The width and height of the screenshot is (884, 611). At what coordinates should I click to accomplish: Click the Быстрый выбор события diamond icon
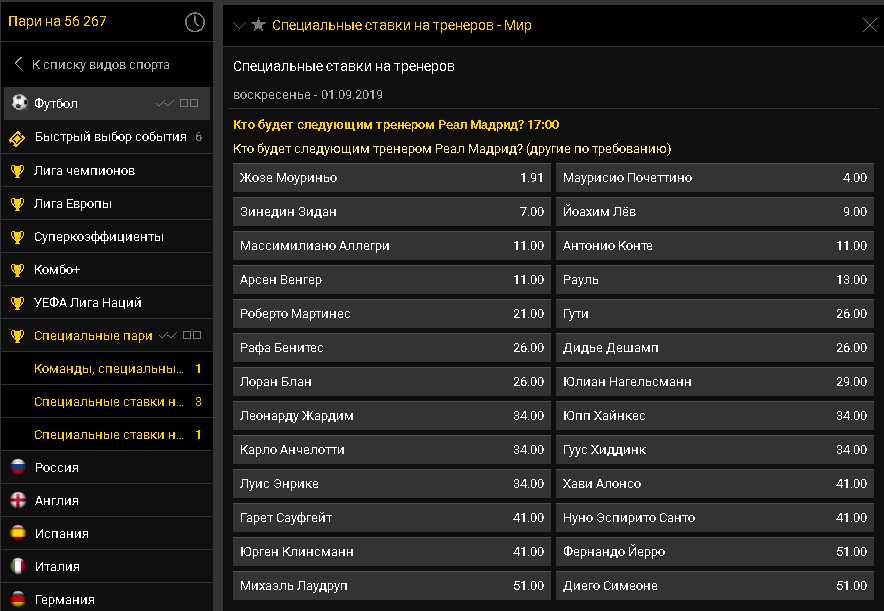(x=17, y=138)
